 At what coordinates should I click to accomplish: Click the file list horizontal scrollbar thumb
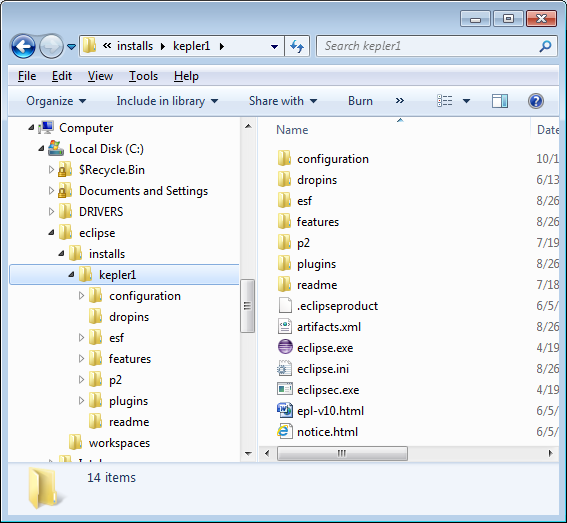coord(342,453)
